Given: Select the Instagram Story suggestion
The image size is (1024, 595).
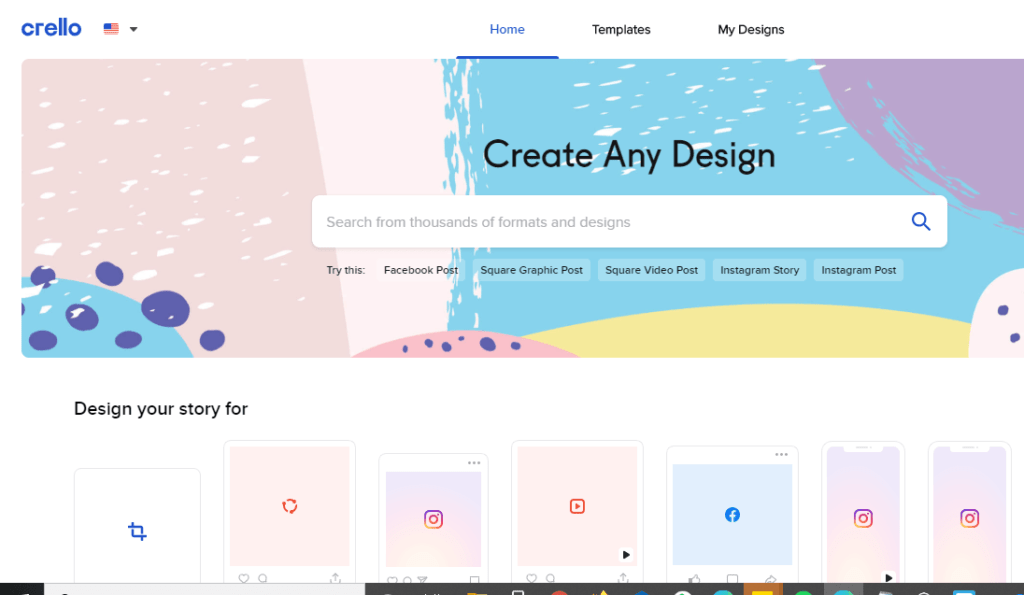Looking at the screenshot, I should click(x=760, y=270).
